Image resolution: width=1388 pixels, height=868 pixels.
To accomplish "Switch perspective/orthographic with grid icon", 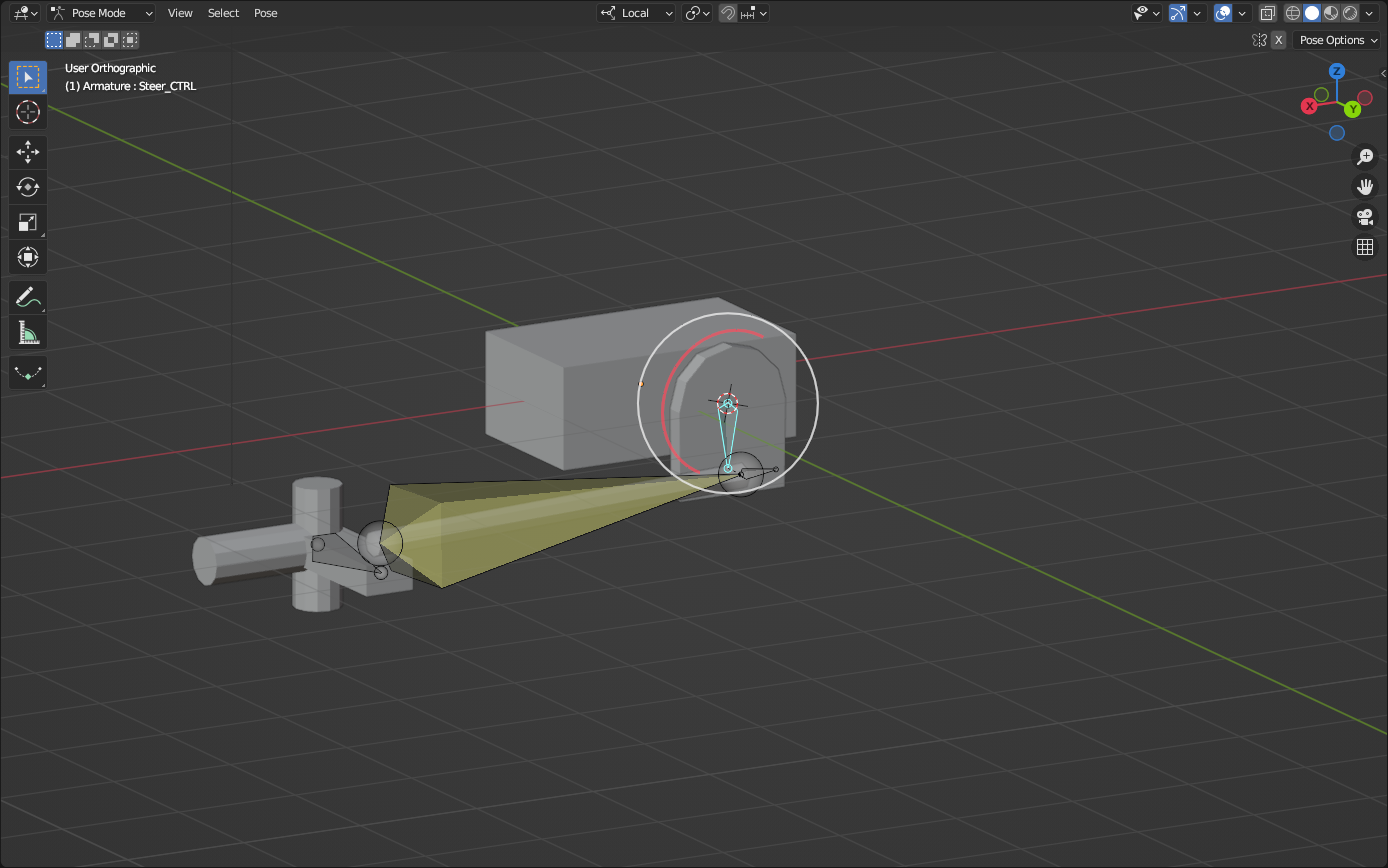I will (x=1365, y=247).
